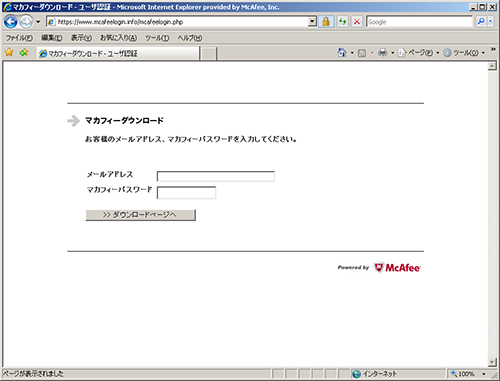Click the Favorites Center star icon

pos(9,52)
